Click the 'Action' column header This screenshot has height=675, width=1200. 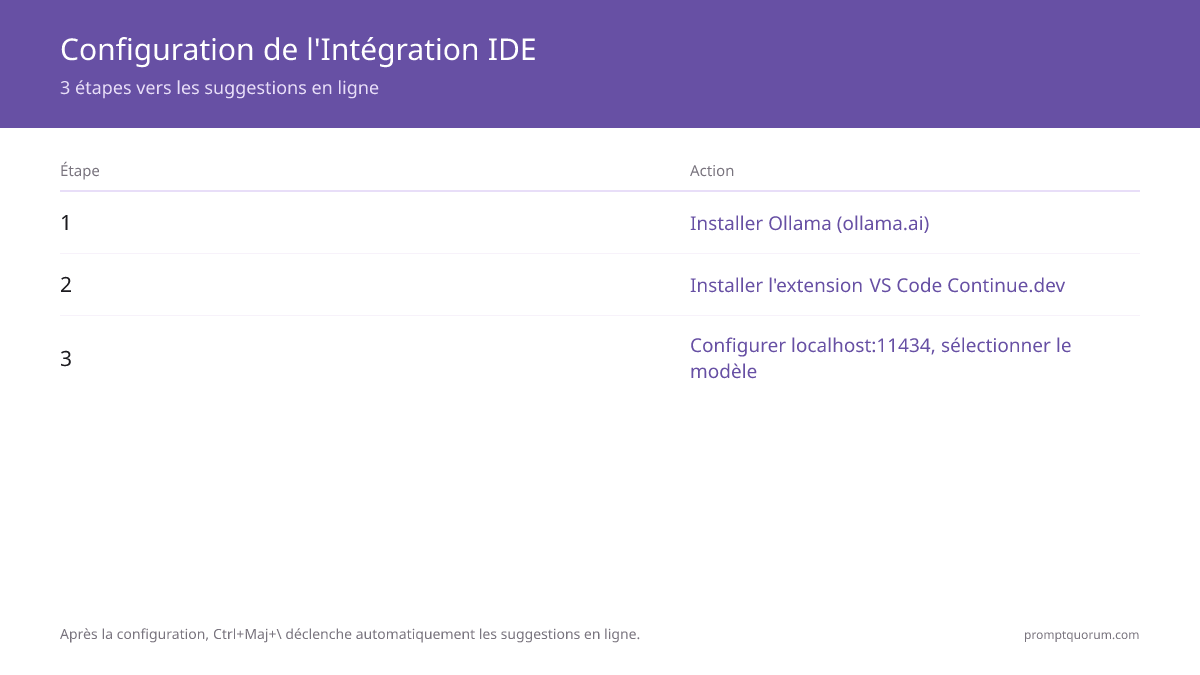tap(712, 171)
